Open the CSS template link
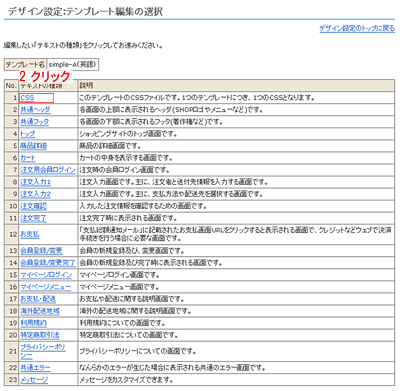 click(27, 98)
